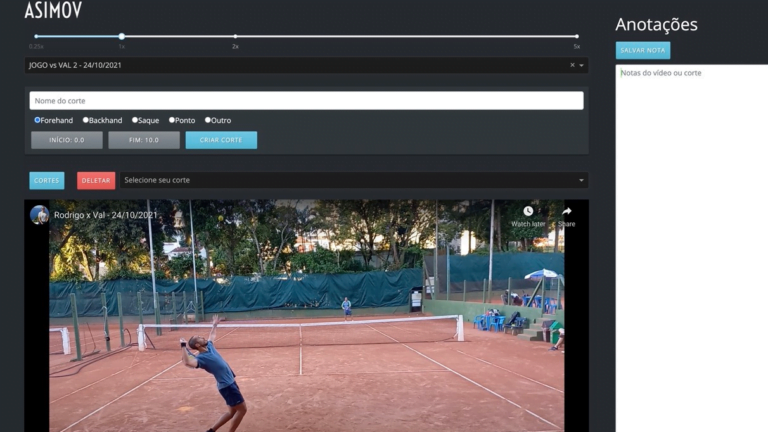768x432 pixels.
Task: Set playback speed slider to 2x mark
Action: (235, 37)
